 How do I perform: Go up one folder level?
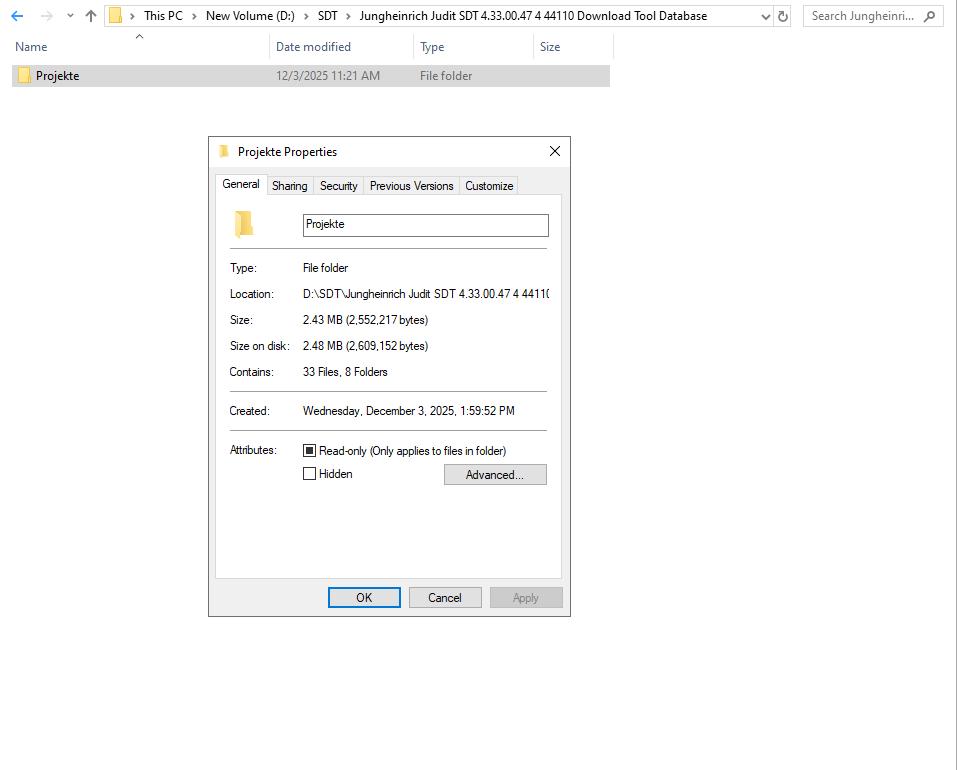[x=91, y=16]
